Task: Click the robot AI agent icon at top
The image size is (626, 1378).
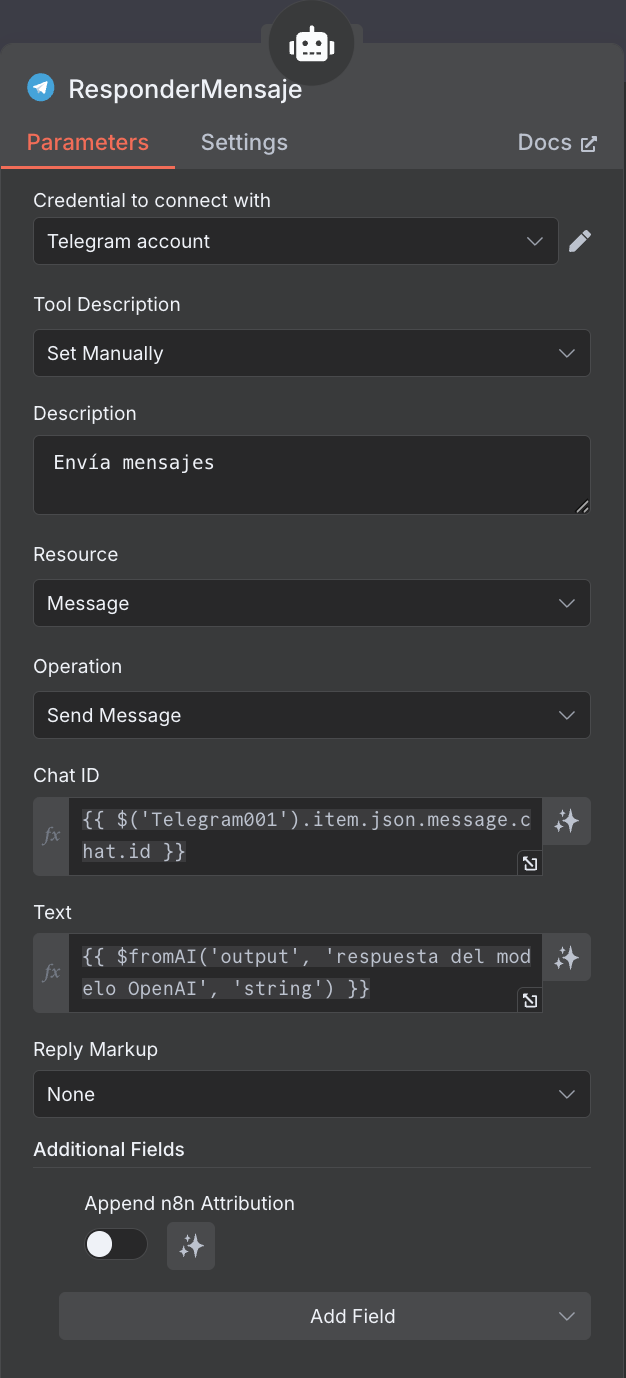Action: pyautogui.click(x=310, y=45)
